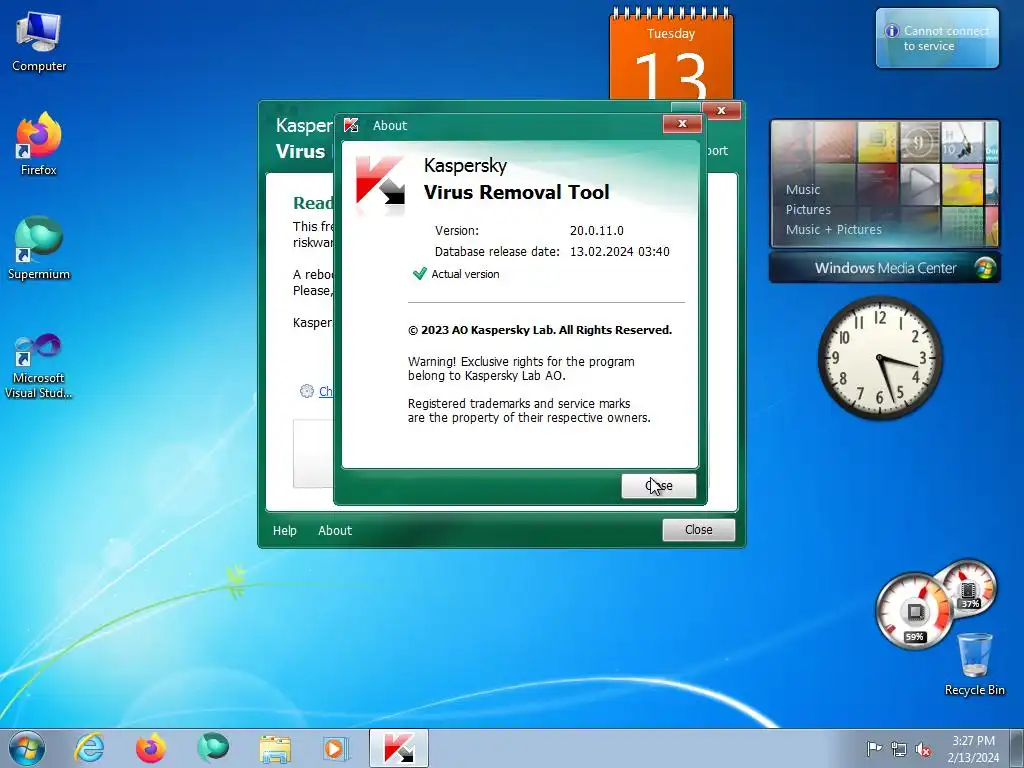This screenshot has width=1024, height=768.
Task: Launch Internet Explorer from taskbar
Action: 89,748
